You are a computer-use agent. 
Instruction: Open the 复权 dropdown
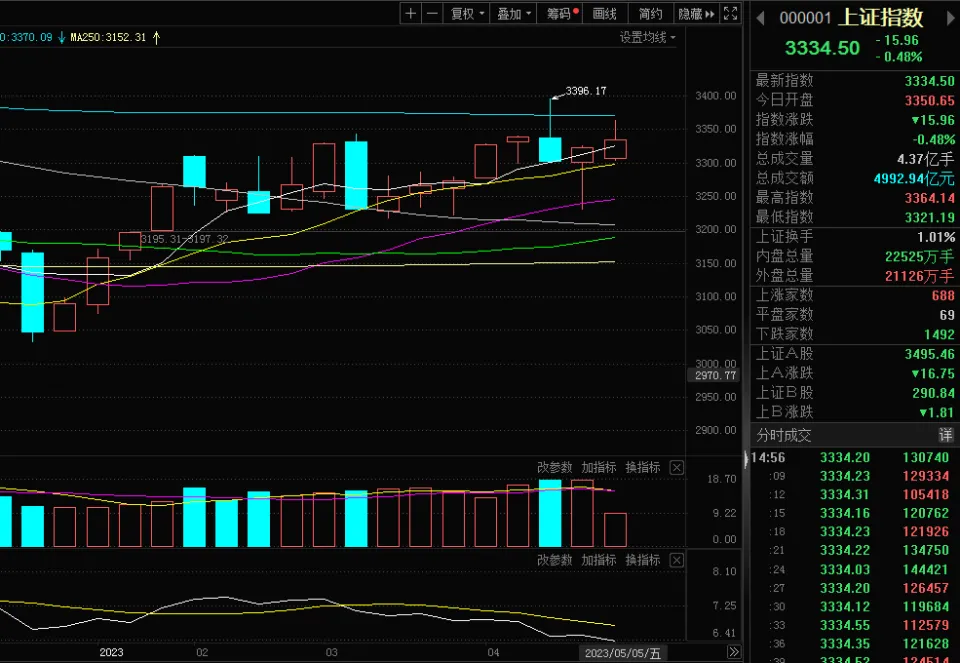467,13
